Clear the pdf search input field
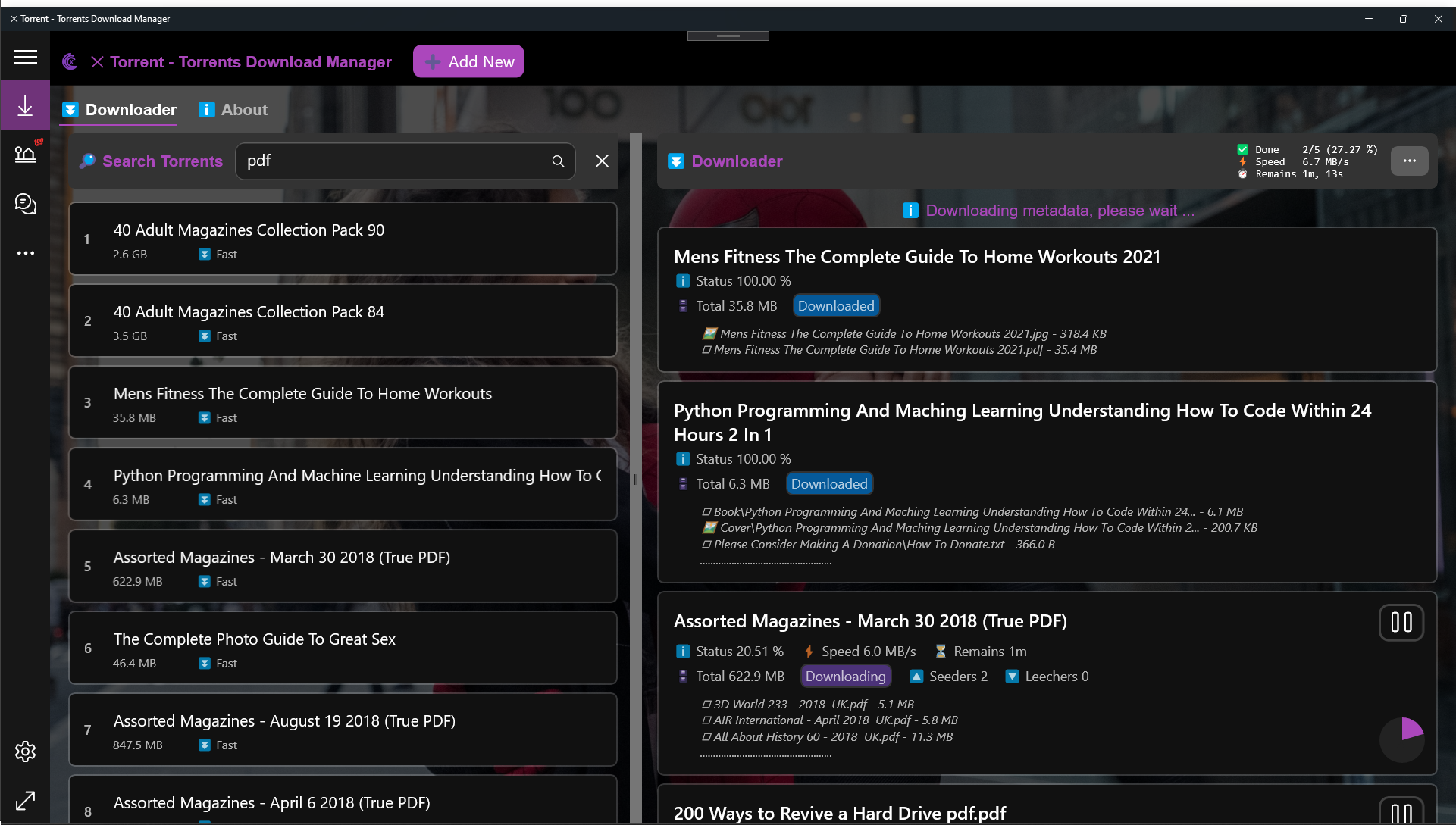 [601, 161]
